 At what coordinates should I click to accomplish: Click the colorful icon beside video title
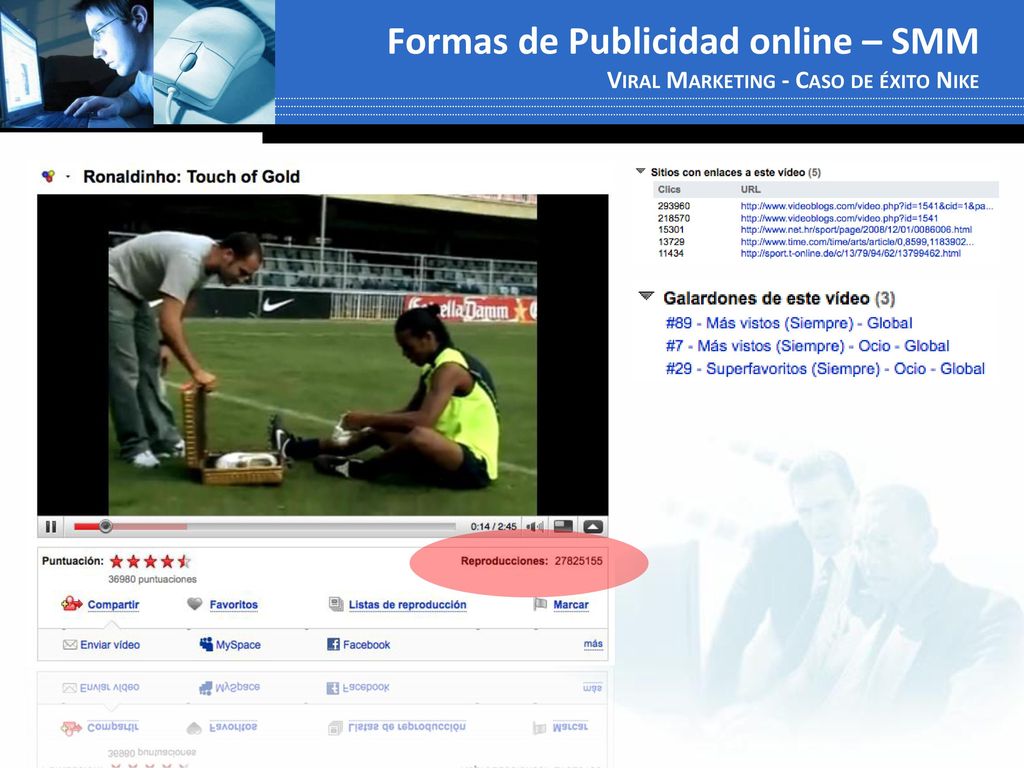point(48,176)
